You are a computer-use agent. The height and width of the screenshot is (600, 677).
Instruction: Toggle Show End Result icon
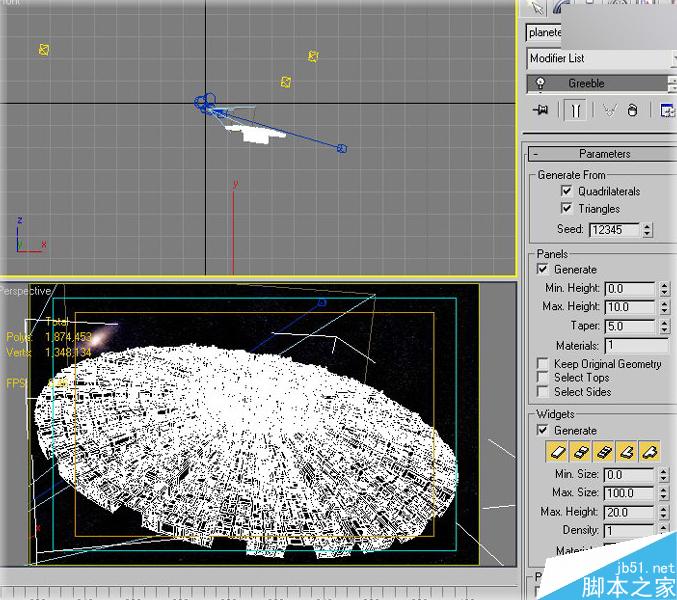point(575,110)
